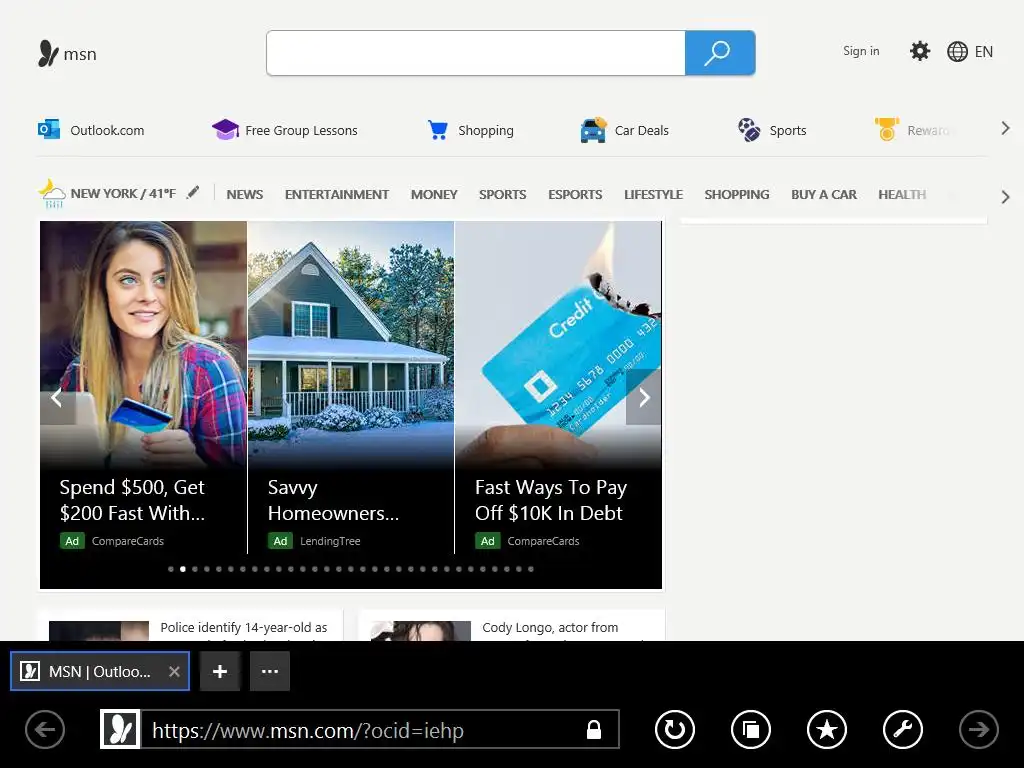Viewport: 1024px width, 768px height.
Task: Go back with the browser back arrow
Action: 45,729
